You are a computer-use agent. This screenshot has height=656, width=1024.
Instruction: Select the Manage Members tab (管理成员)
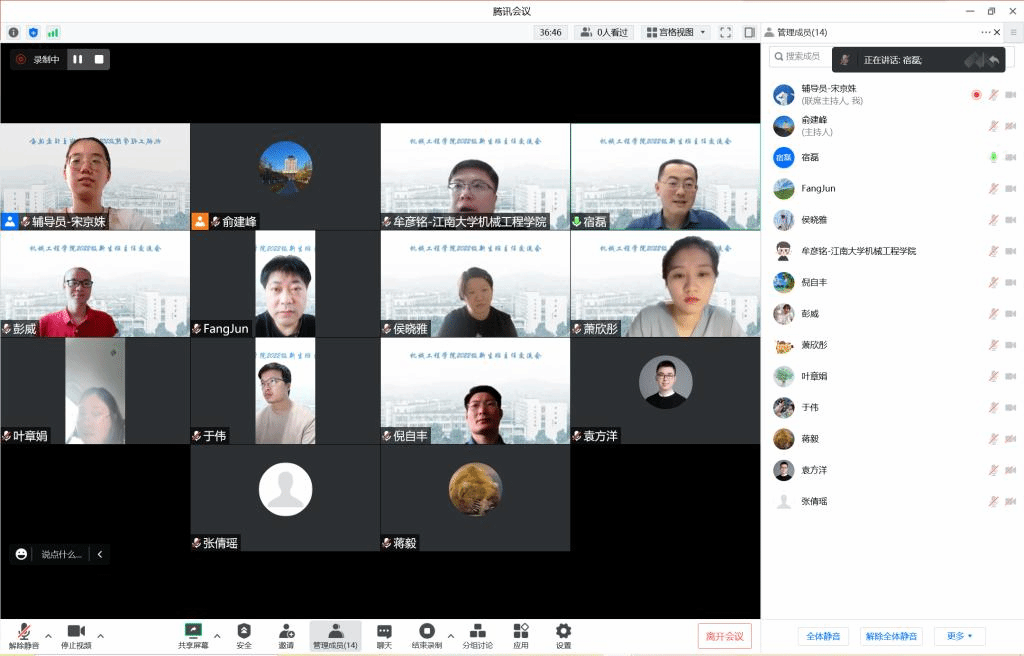[x=335, y=635]
